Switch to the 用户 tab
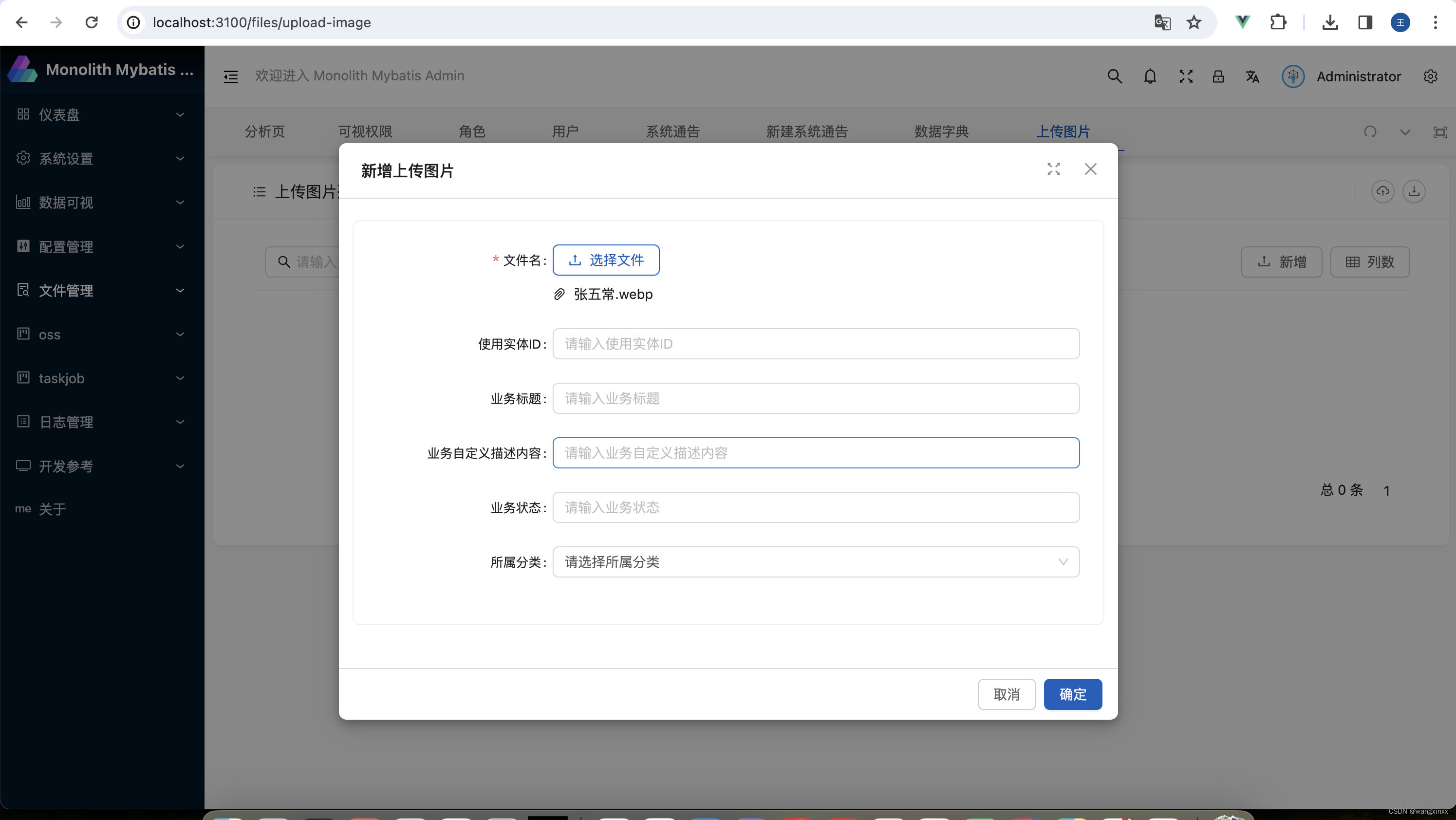1456x820 pixels. [566, 131]
